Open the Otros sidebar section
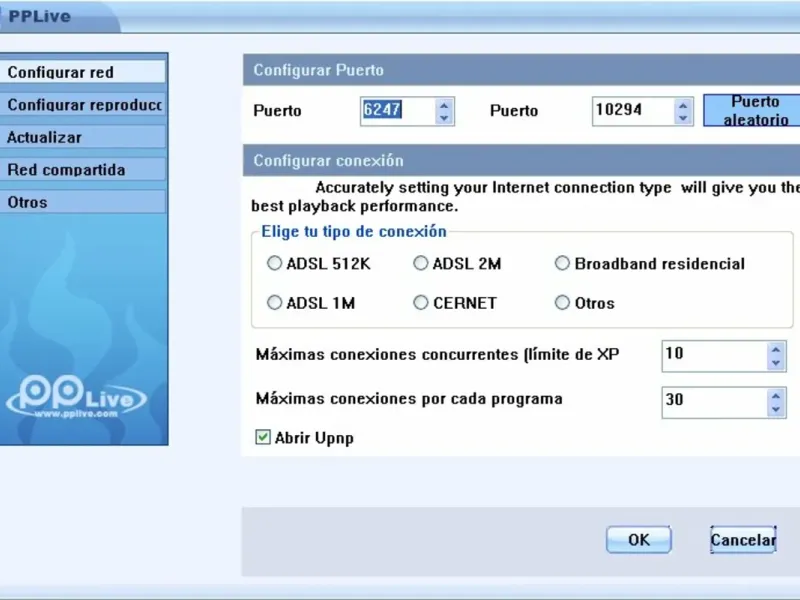This screenshot has height=600, width=800. coord(83,203)
